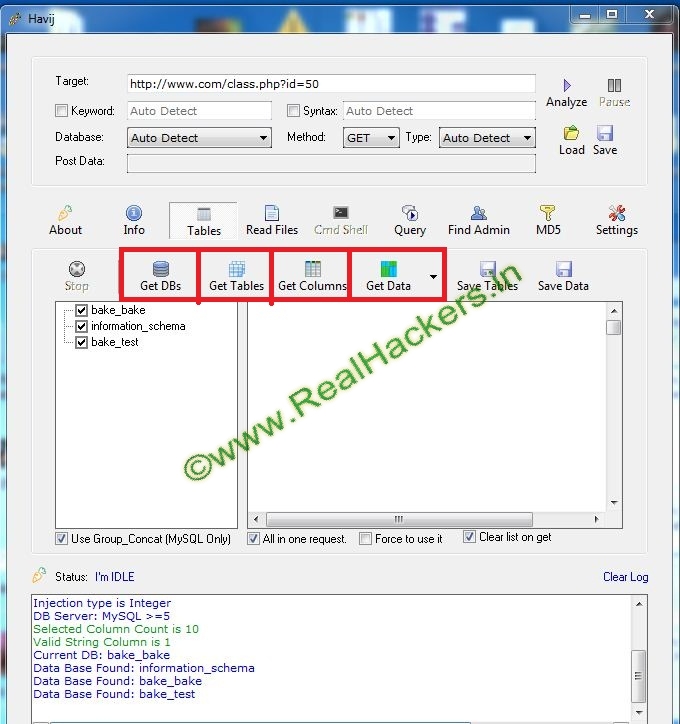This screenshot has height=724, width=680.
Task: Click the data pane scroll right arrow
Action: point(596,519)
